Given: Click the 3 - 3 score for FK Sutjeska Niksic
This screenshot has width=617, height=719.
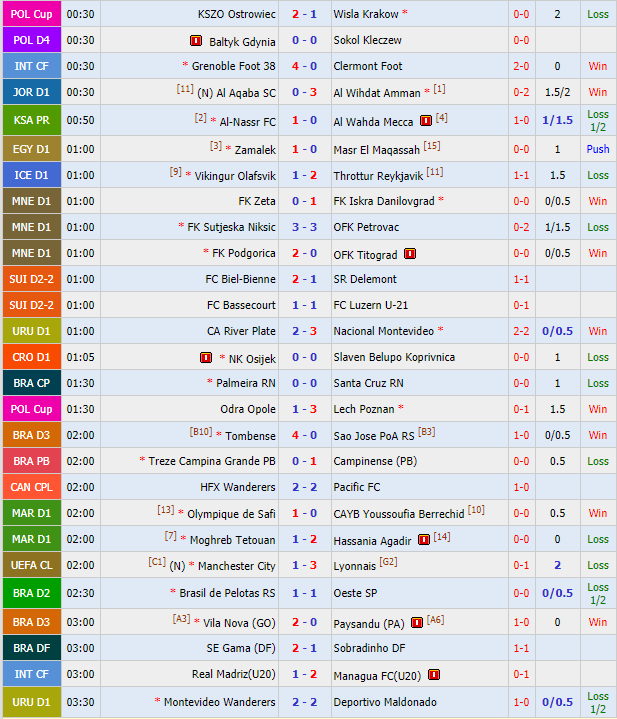Looking at the screenshot, I should (x=304, y=227).
